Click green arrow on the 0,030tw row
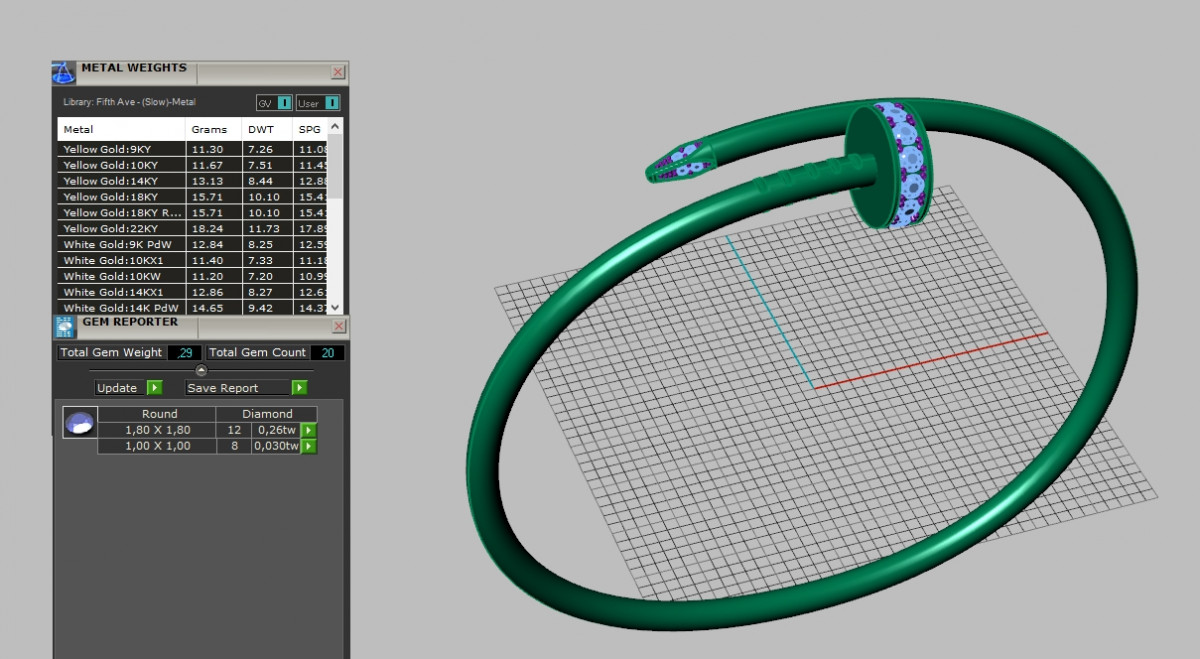The image size is (1200, 659). (309, 446)
